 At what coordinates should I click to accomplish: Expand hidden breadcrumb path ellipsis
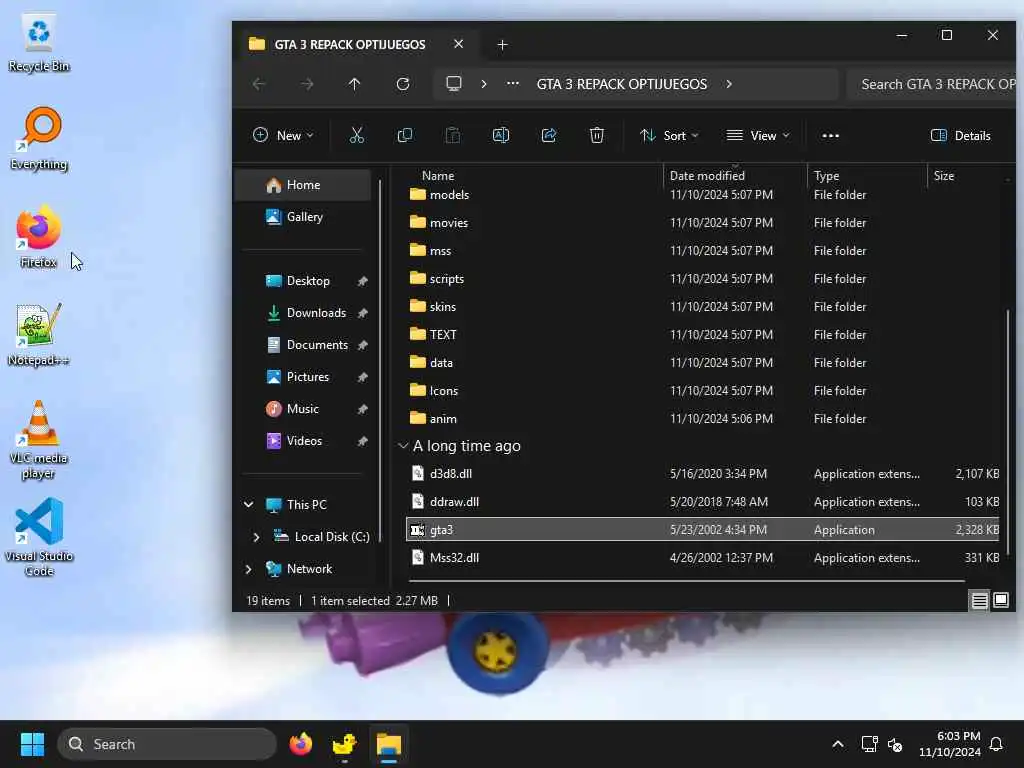tap(513, 84)
